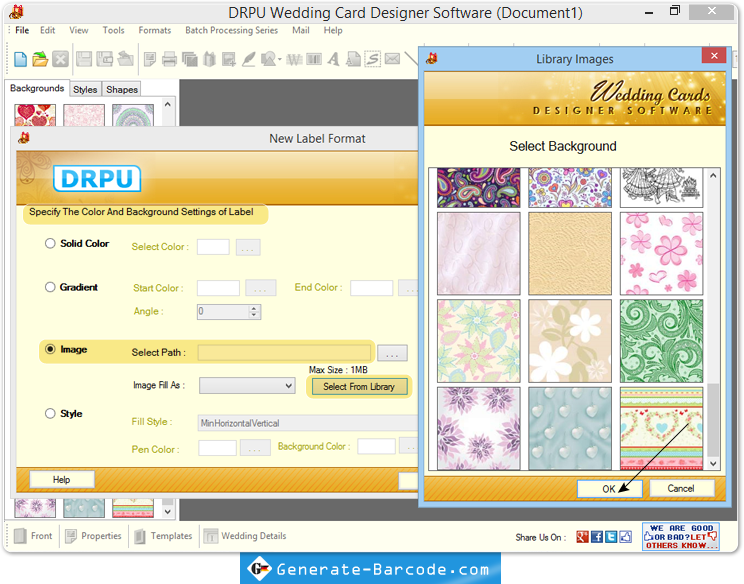744x584 pixels.
Task: Open the Mail menu
Action: [301, 30]
